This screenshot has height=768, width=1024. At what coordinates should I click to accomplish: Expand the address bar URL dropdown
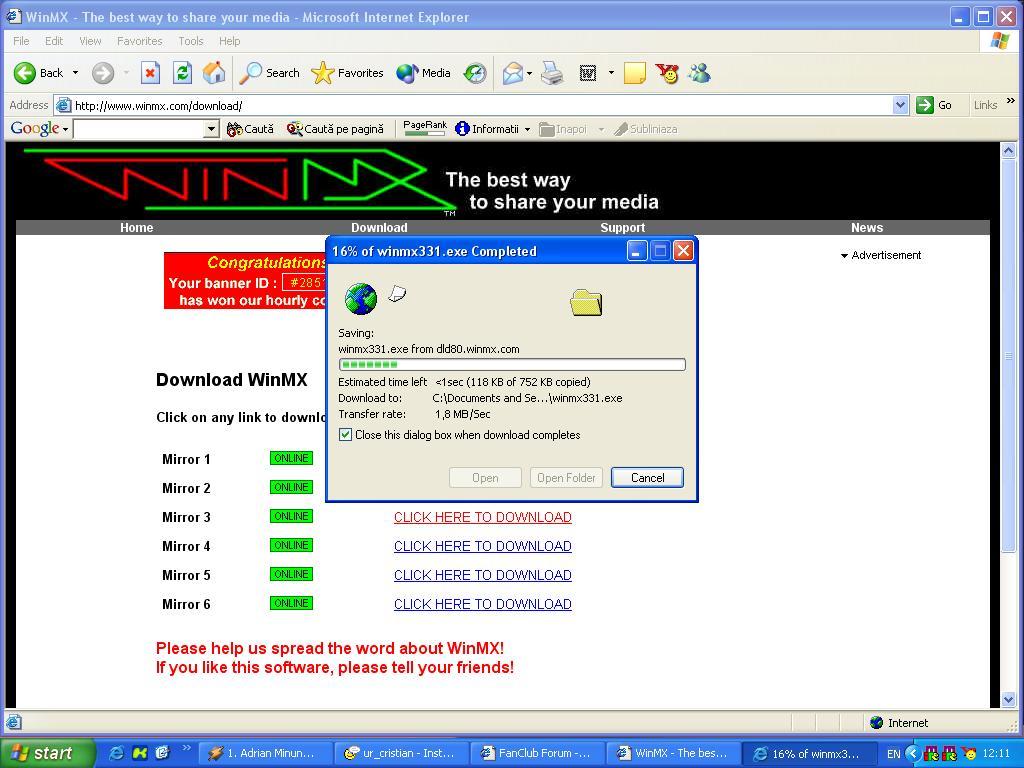pos(900,104)
